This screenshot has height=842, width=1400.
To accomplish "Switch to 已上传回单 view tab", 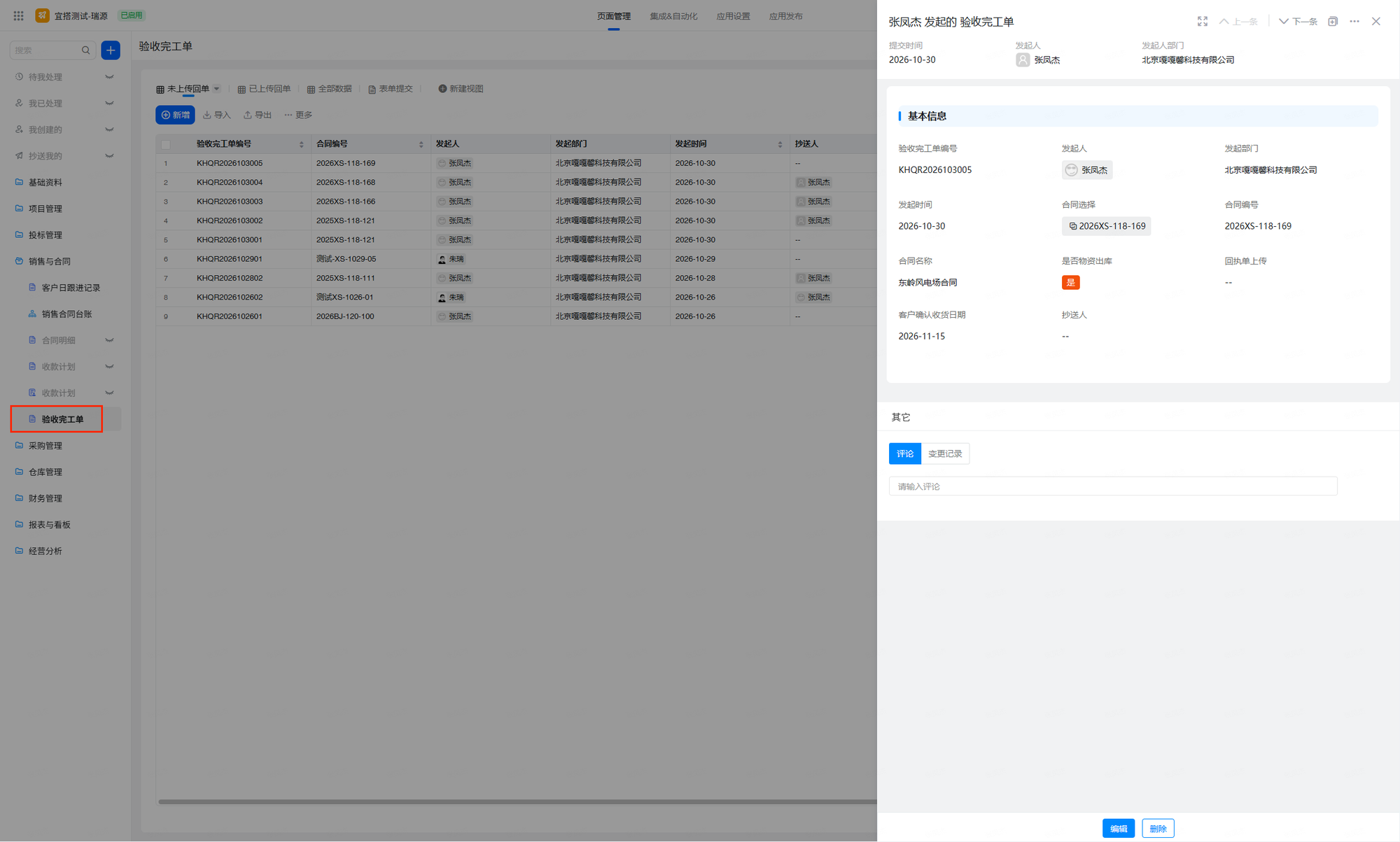I will point(264,89).
